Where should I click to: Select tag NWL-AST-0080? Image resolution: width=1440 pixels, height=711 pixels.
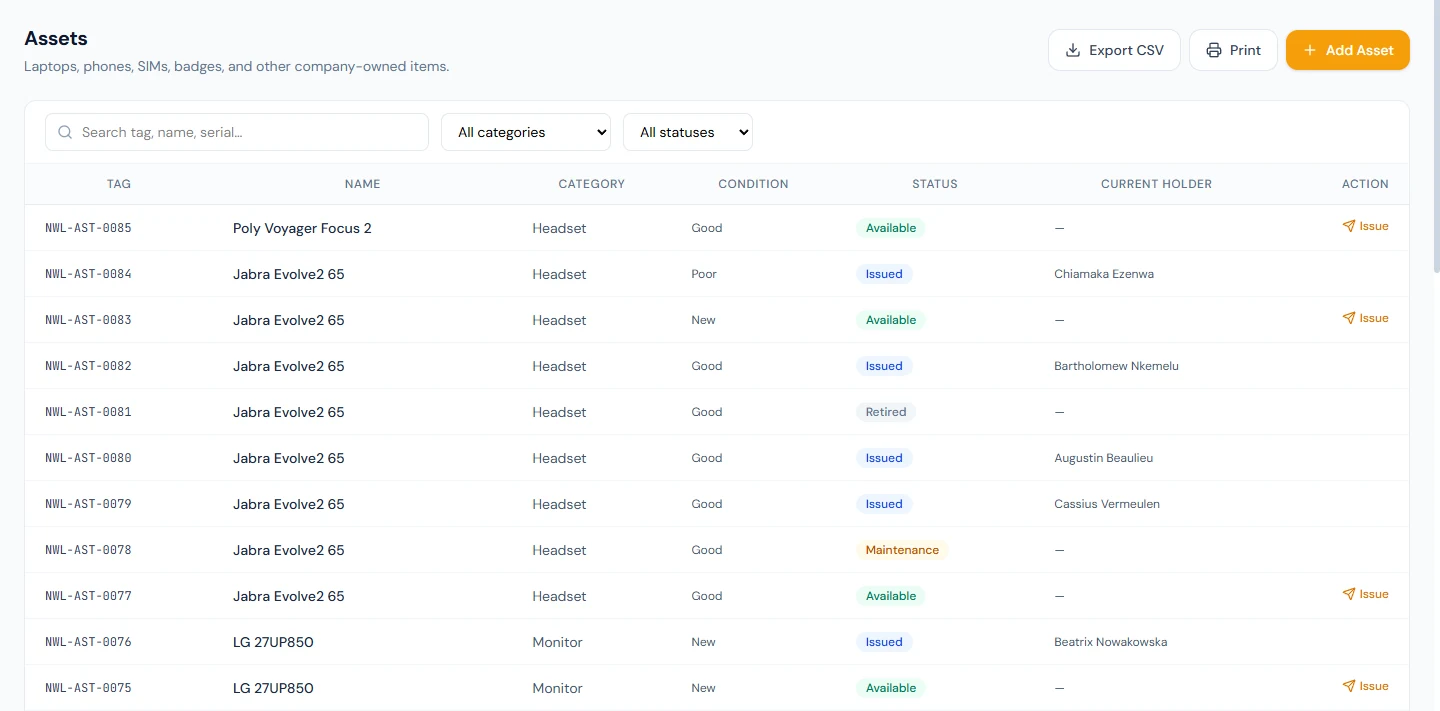tap(88, 458)
